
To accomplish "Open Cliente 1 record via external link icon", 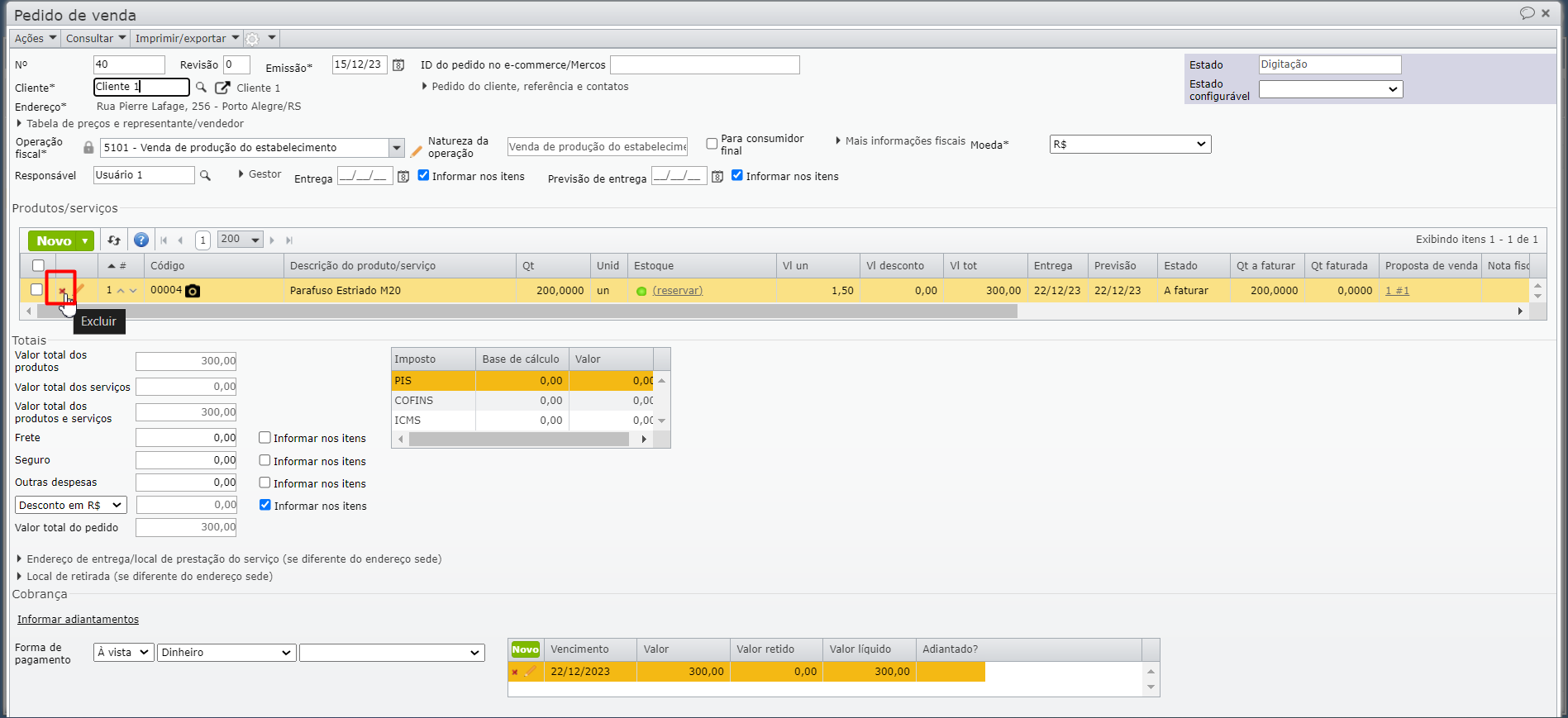I will coord(222,88).
